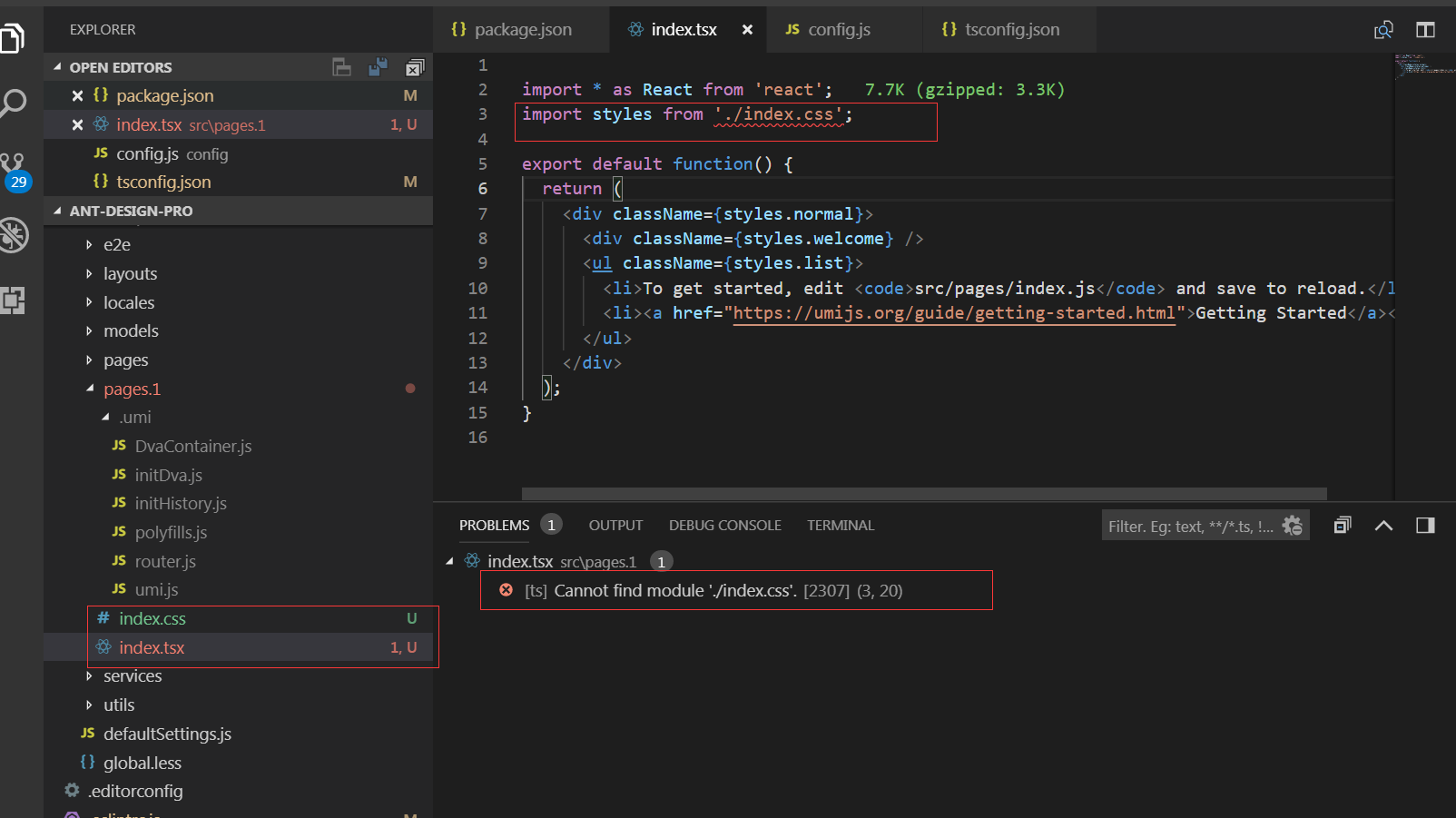Close package.json in Open Editors list
The width and height of the screenshot is (1456, 818).
point(77,95)
